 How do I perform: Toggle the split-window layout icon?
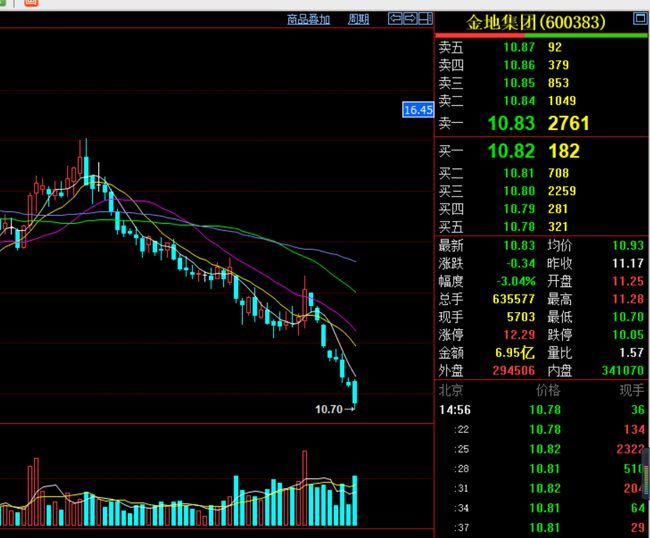pyautogui.click(x=425, y=19)
